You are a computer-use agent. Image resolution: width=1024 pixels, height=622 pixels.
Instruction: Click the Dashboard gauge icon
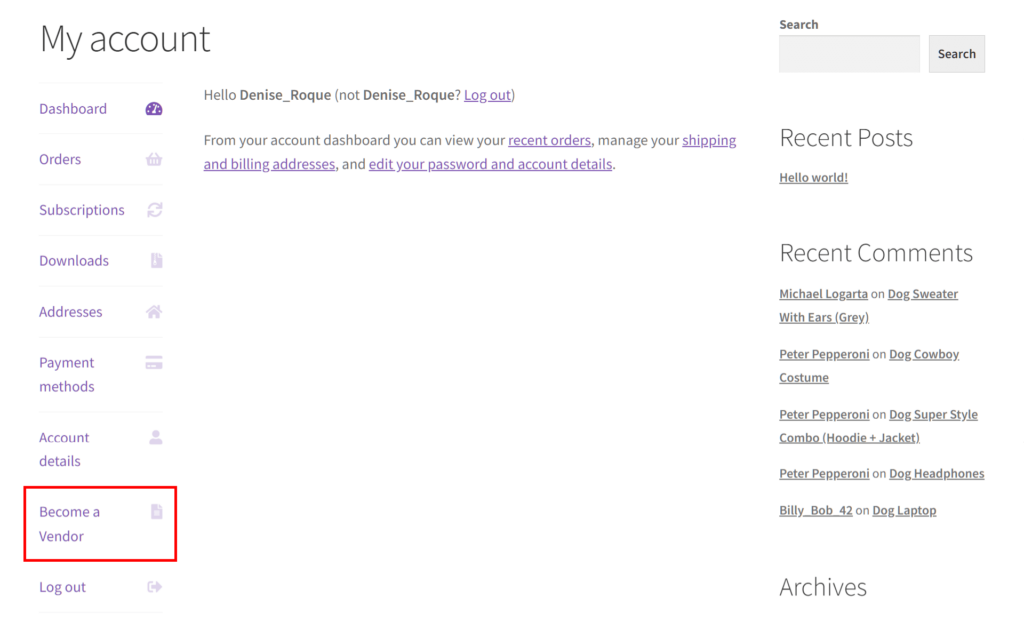[153, 109]
